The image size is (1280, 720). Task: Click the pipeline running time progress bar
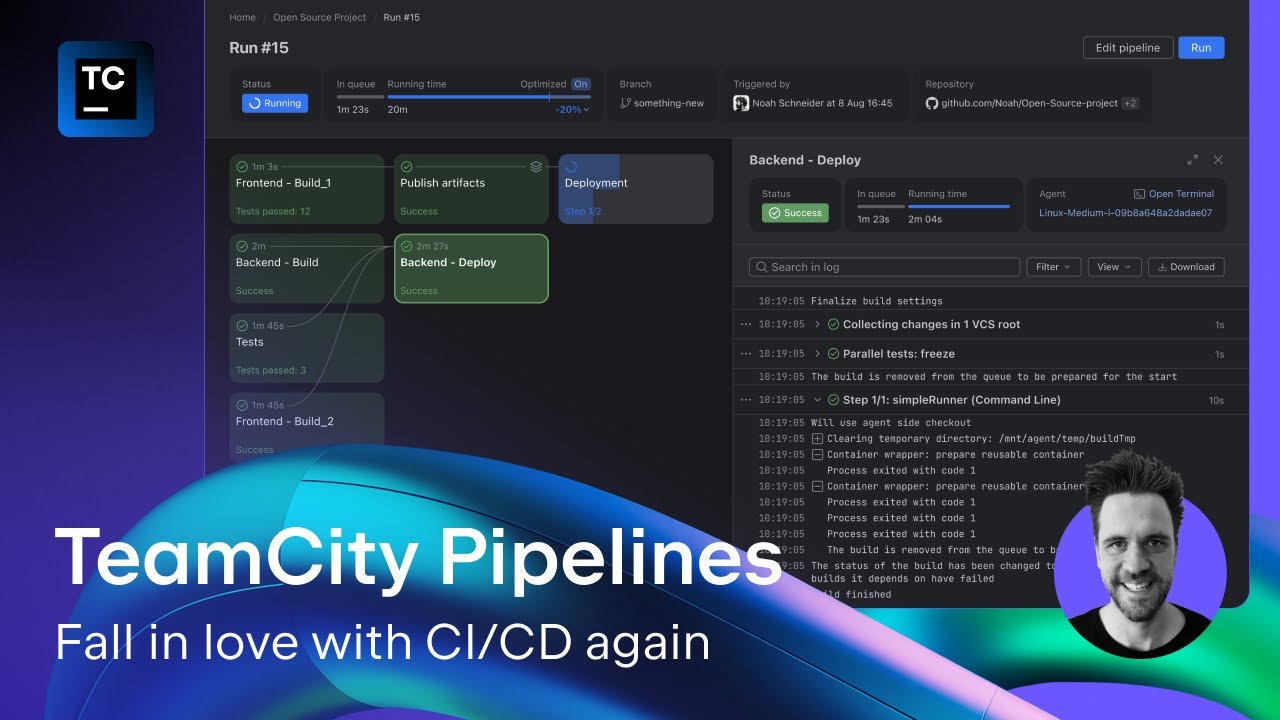click(489, 97)
